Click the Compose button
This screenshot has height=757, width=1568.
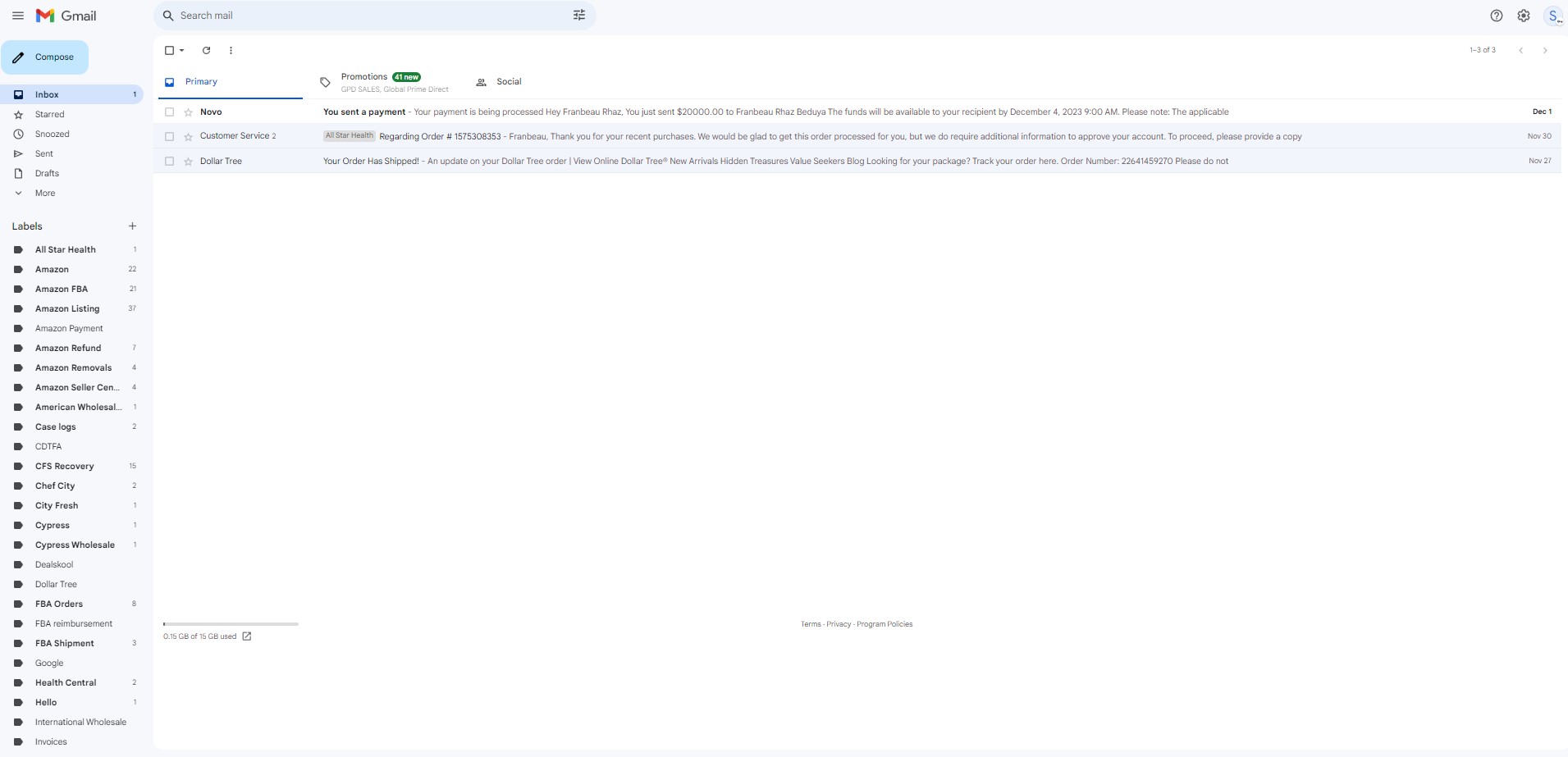[x=45, y=57]
